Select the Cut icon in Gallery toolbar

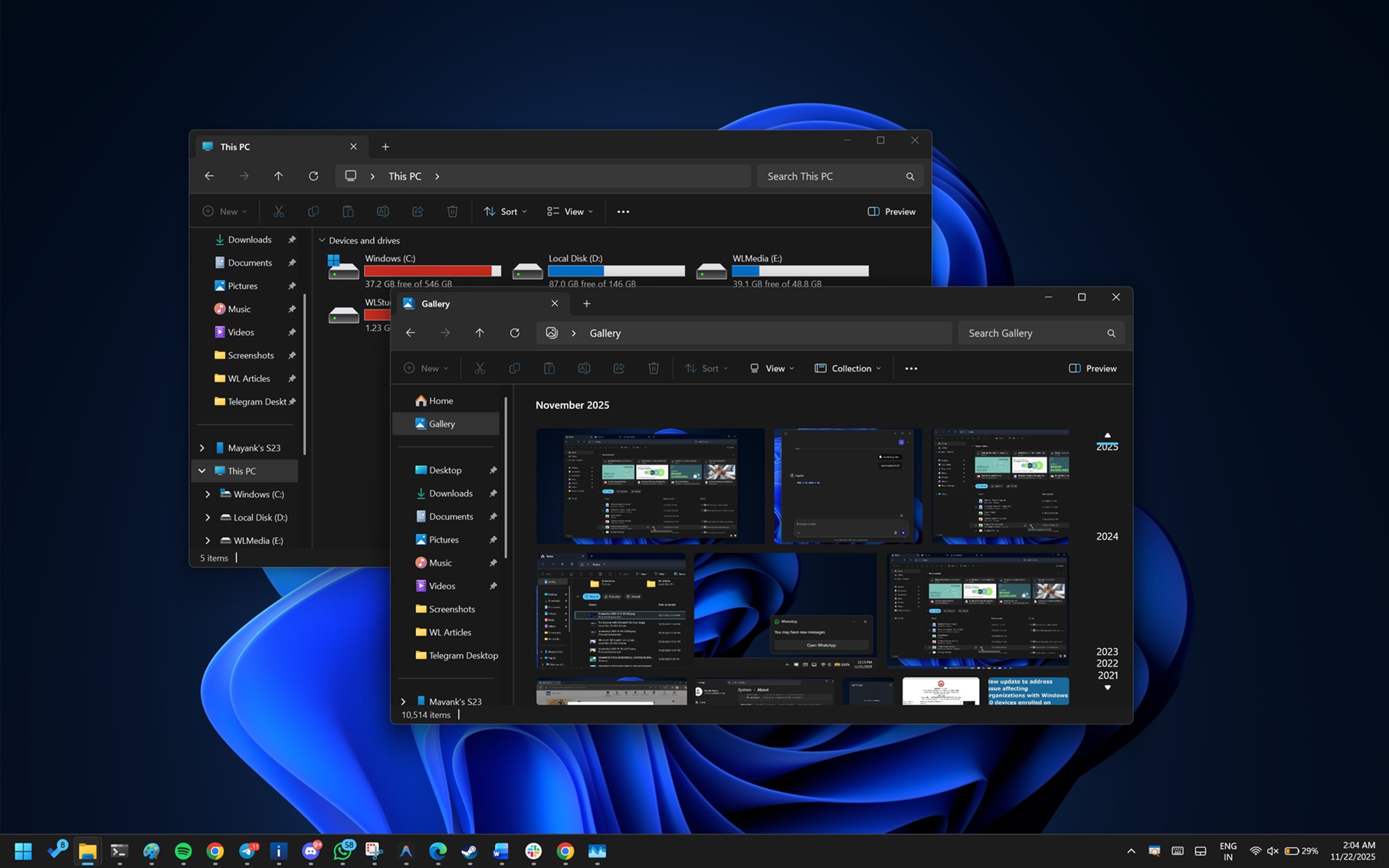click(x=480, y=368)
